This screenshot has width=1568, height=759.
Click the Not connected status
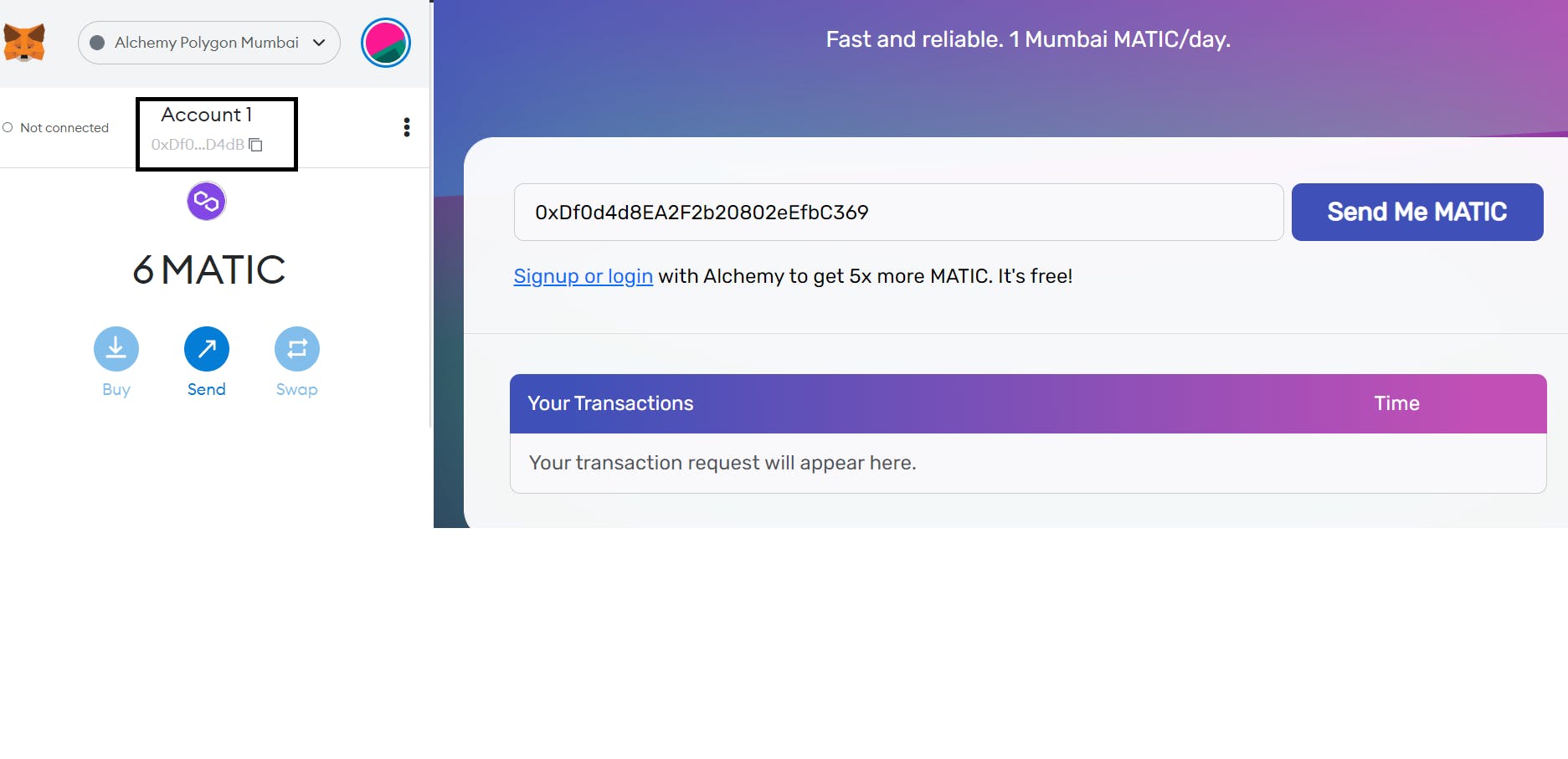[x=56, y=128]
